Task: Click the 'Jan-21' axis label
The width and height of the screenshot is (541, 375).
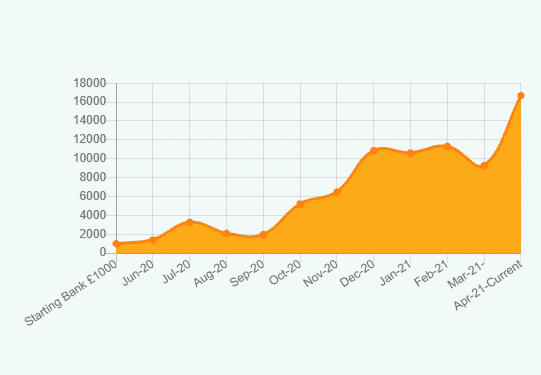Action: tap(396, 273)
